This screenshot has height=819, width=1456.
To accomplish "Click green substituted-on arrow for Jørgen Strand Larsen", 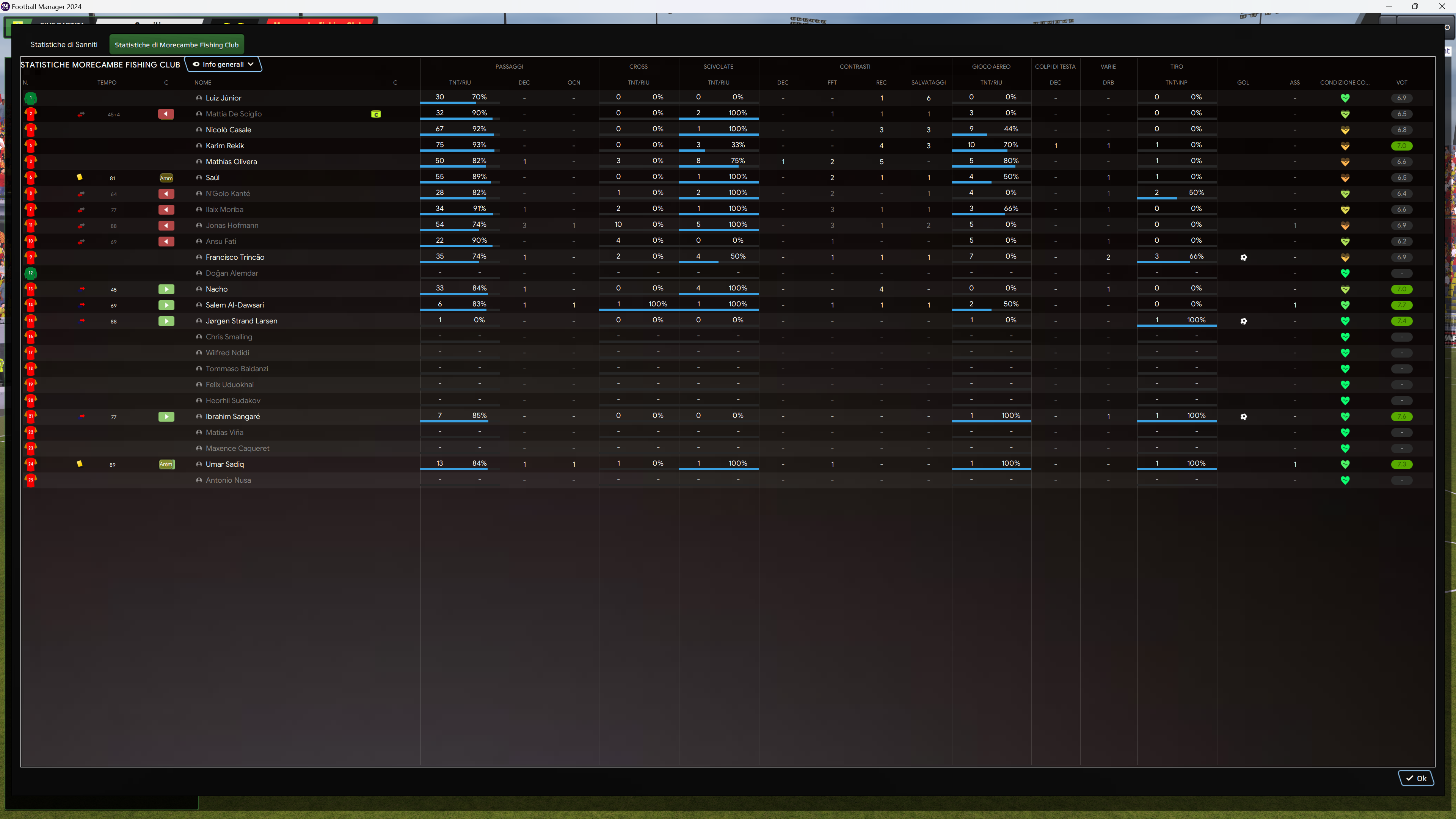I will 166,321.
